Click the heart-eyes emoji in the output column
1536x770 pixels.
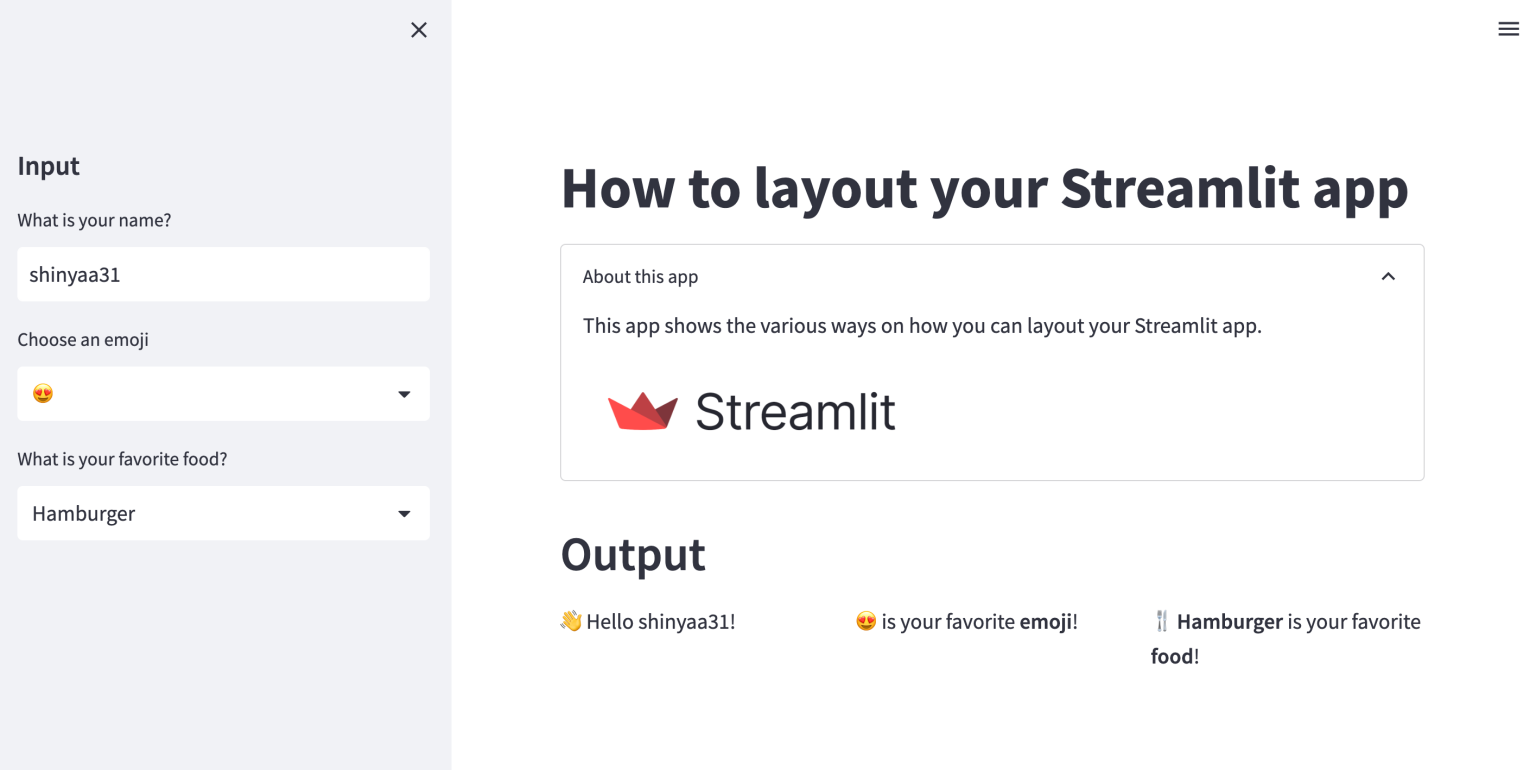(866, 622)
